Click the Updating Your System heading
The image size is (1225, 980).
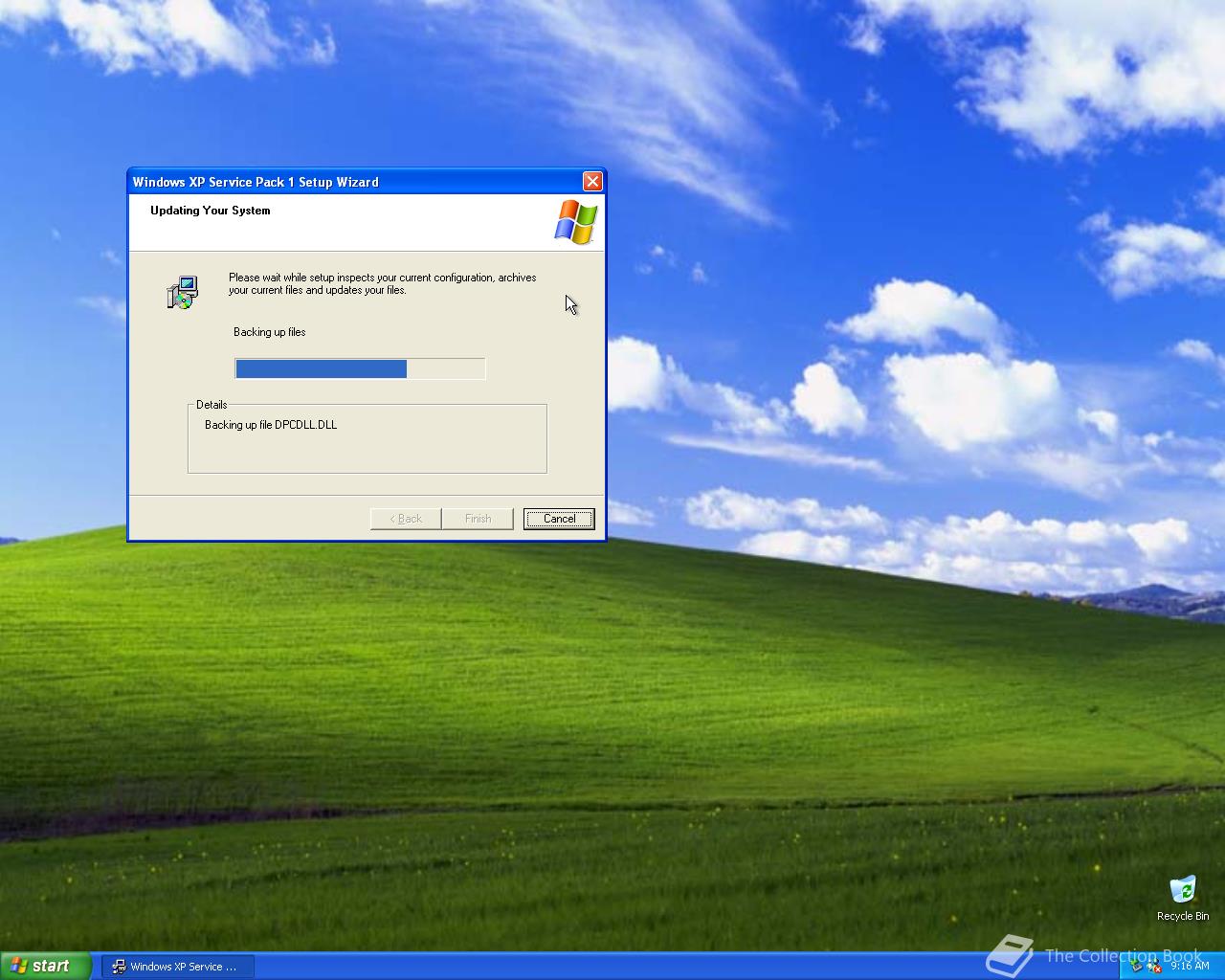[210, 211]
